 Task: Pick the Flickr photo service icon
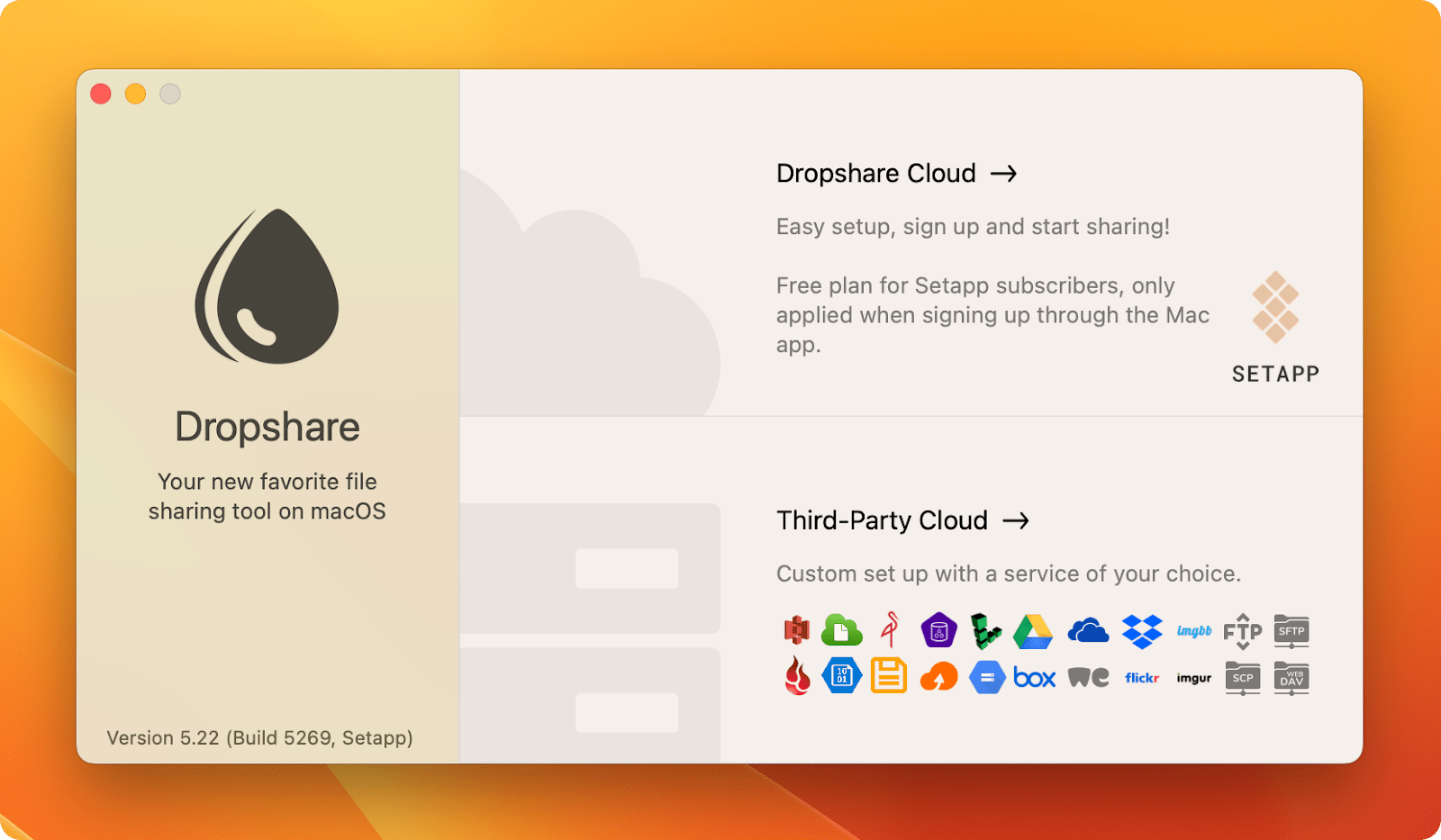tap(1141, 678)
